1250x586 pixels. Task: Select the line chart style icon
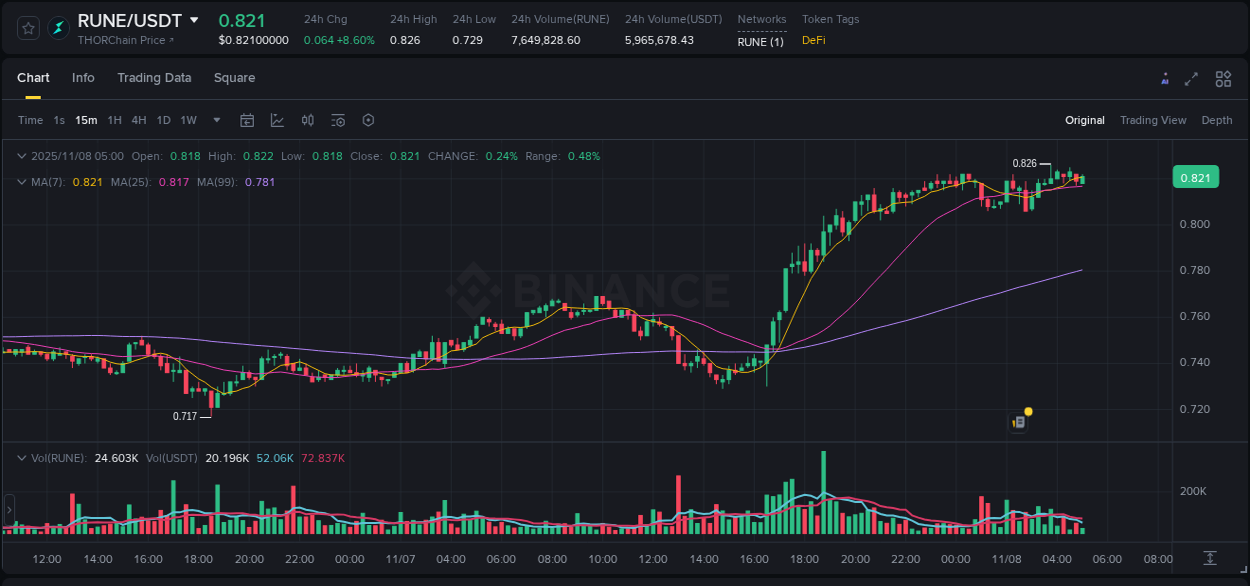(x=277, y=120)
